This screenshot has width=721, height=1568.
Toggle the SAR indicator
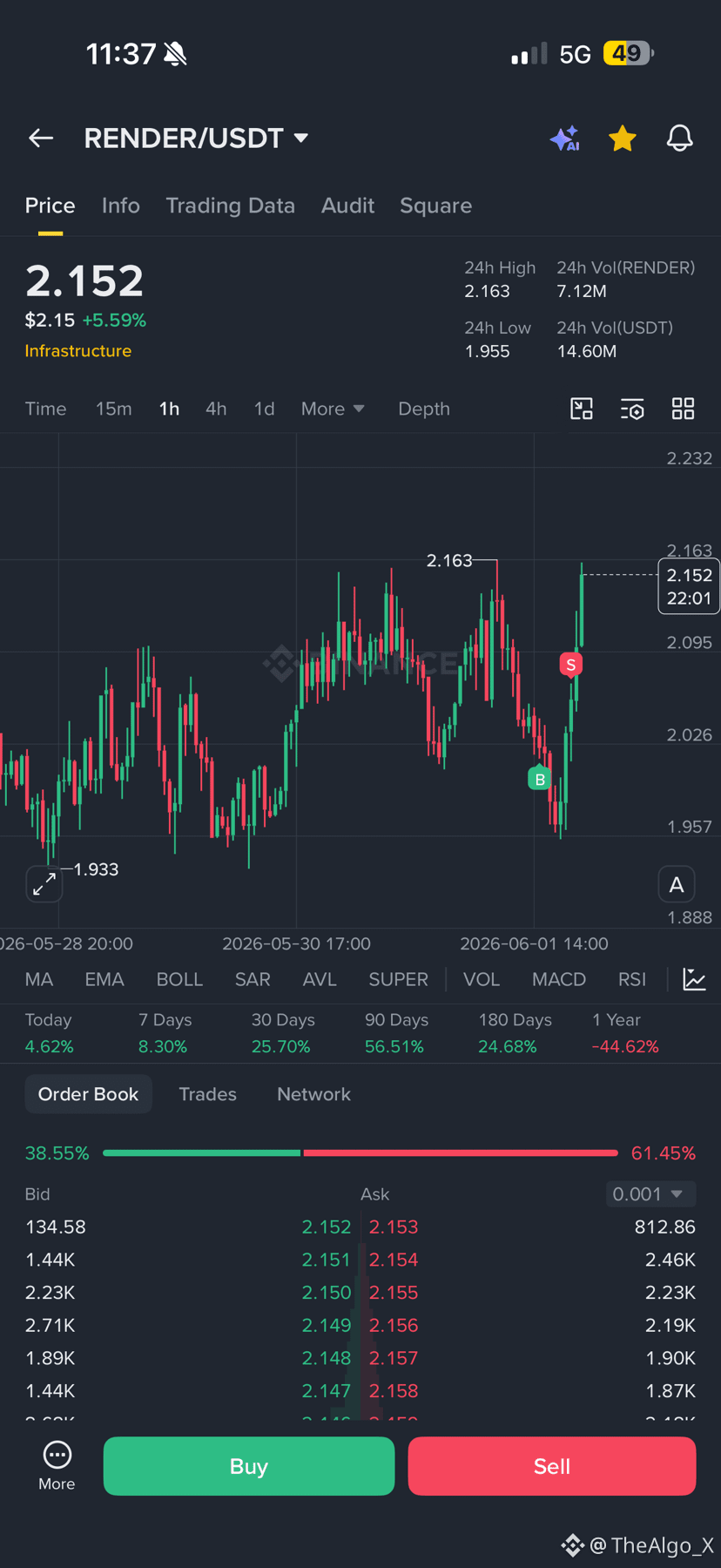pyautogui.click(x=253, y=979)
